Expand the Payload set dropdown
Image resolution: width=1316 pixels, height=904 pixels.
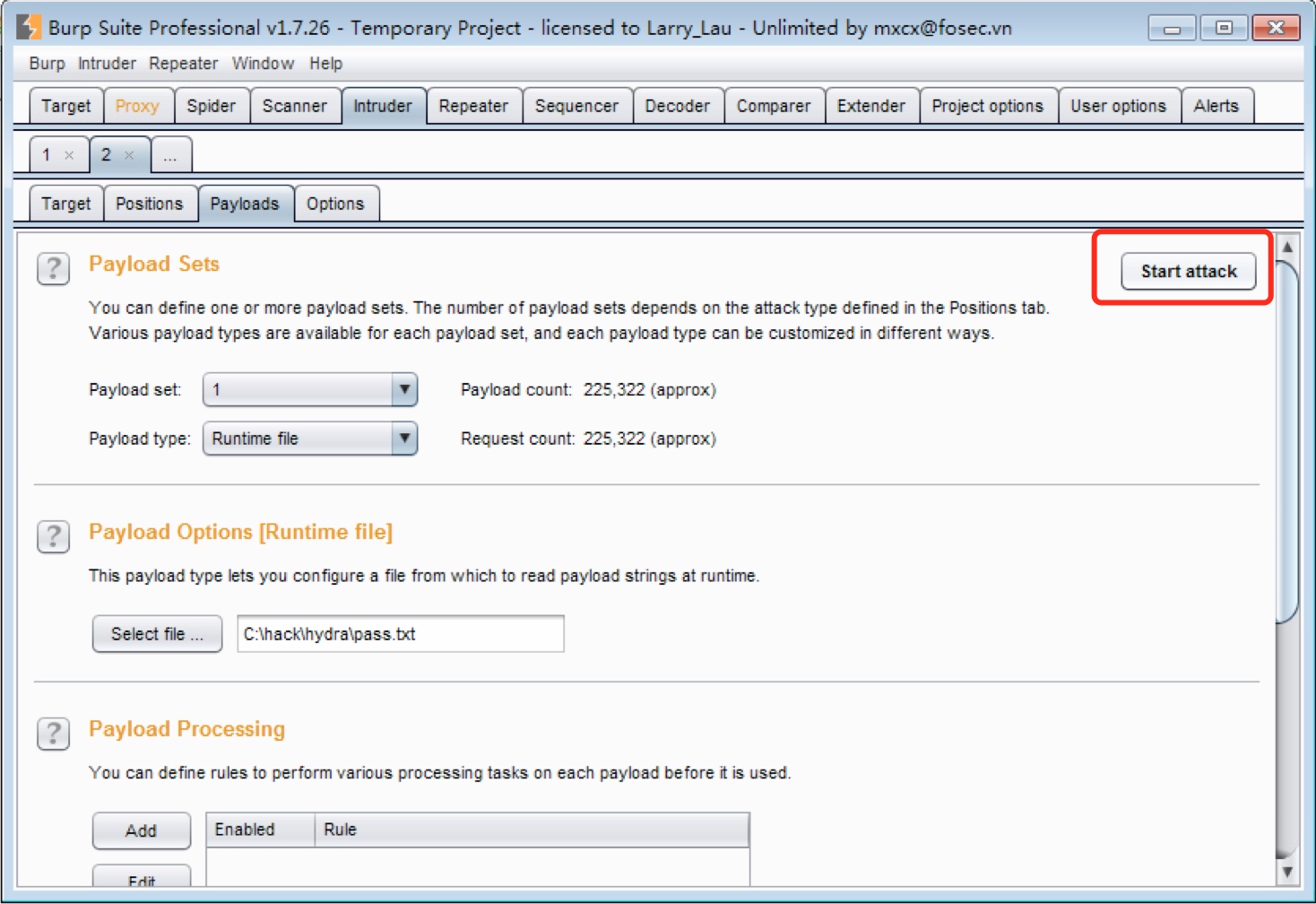coord(404,390)
